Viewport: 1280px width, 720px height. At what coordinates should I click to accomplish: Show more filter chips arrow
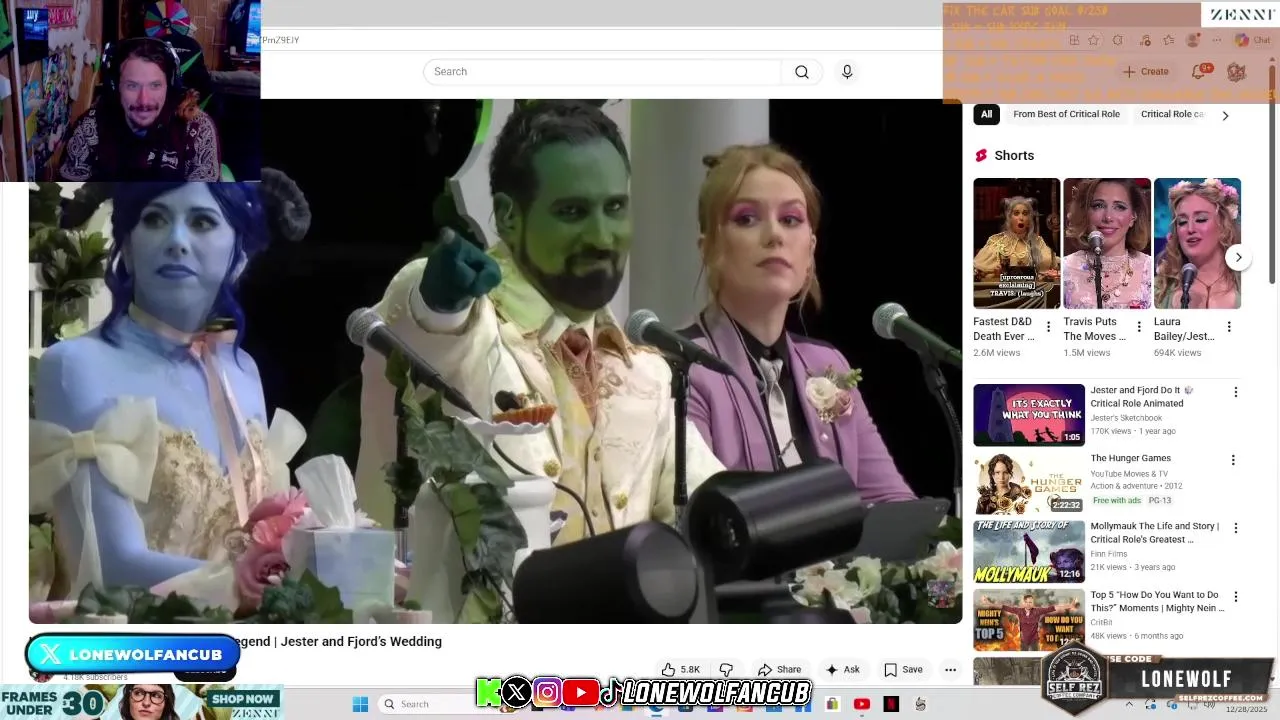click(1225, 115)
